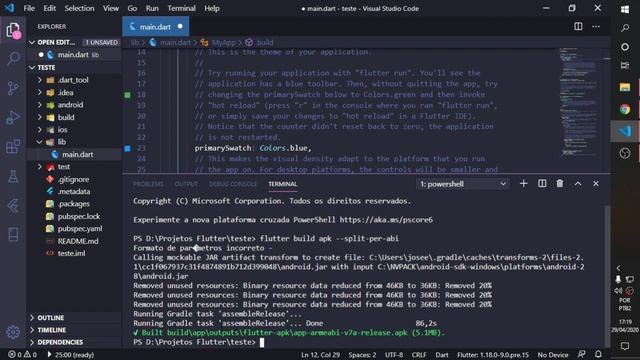Open File Explorer from the taskbar
The image size is (640, 360).
point(625,87)
